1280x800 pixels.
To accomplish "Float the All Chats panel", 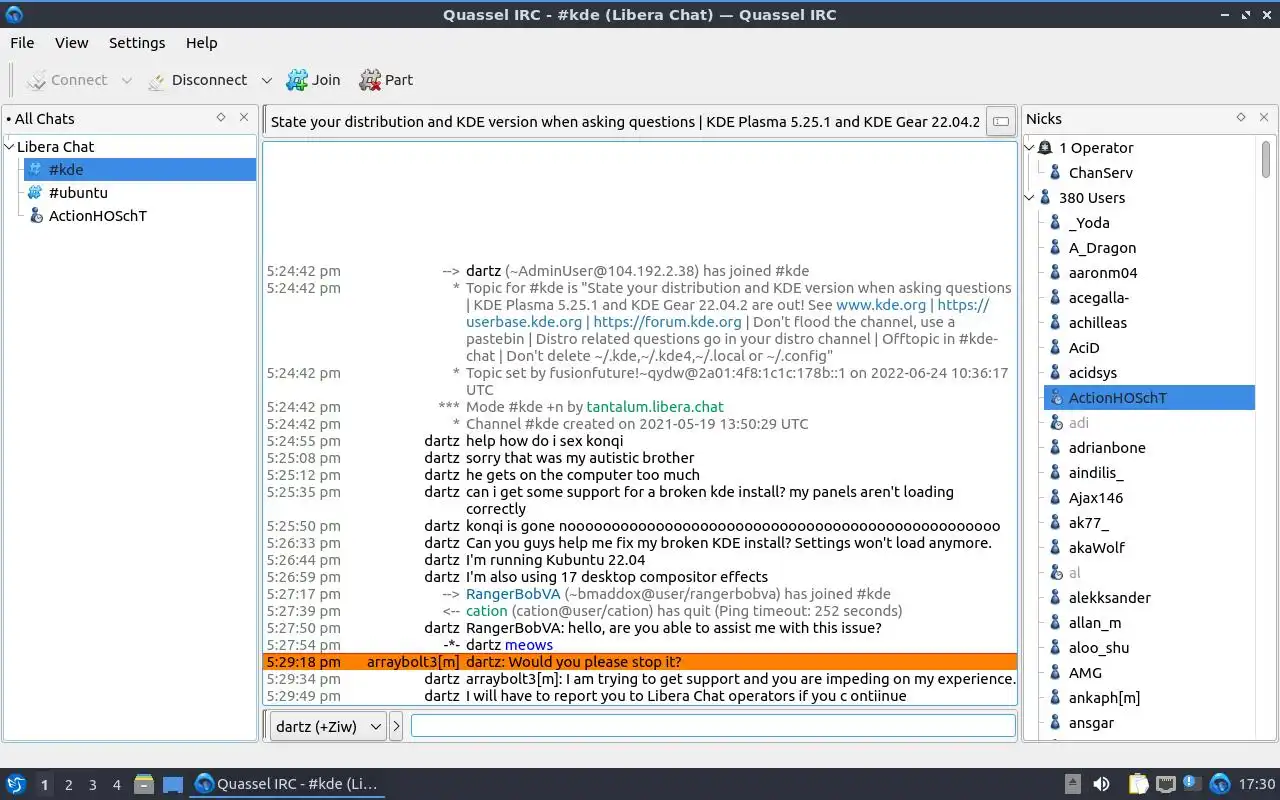I will point(221,118).
